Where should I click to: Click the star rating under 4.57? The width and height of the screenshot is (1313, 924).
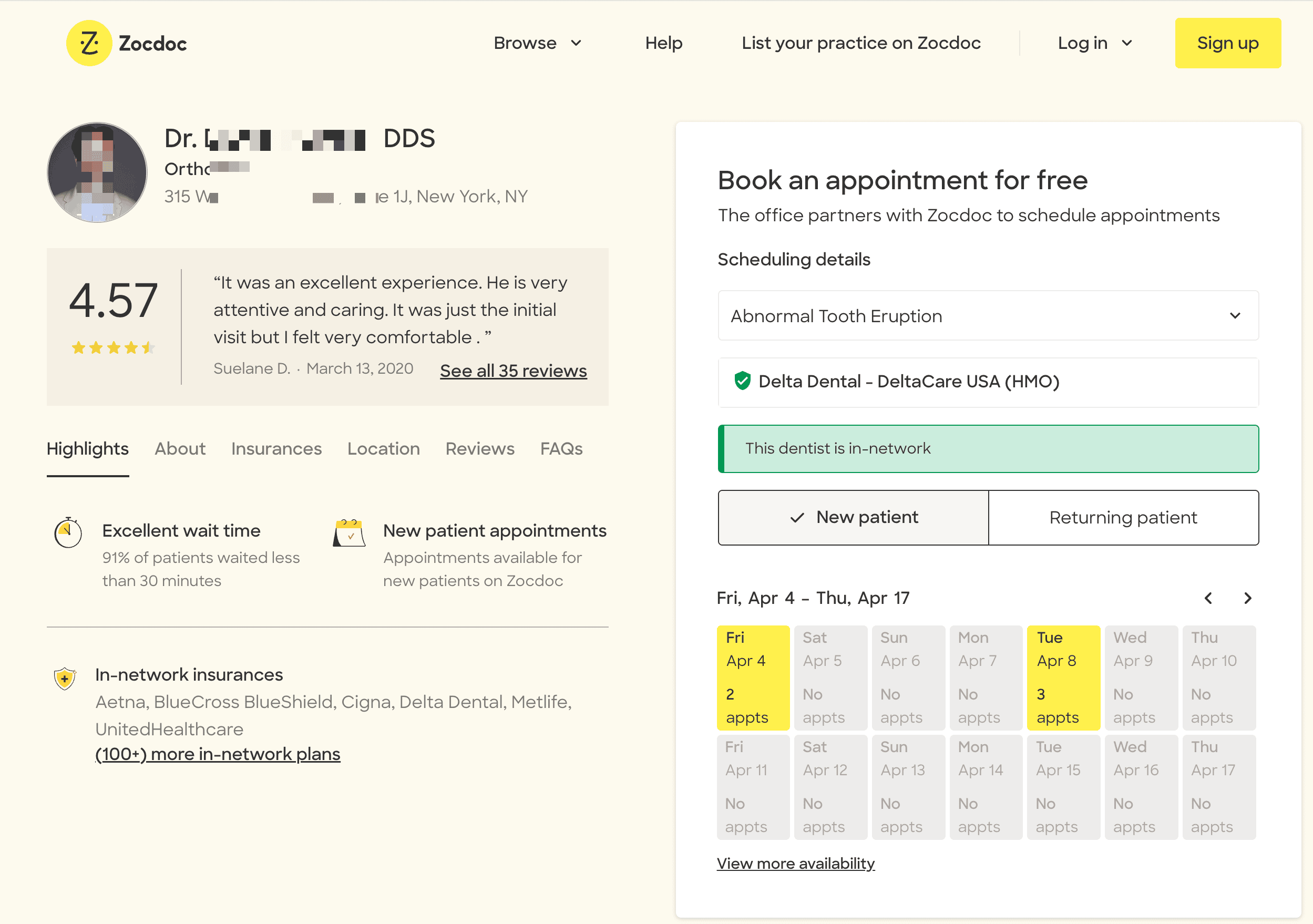(113, 347)
